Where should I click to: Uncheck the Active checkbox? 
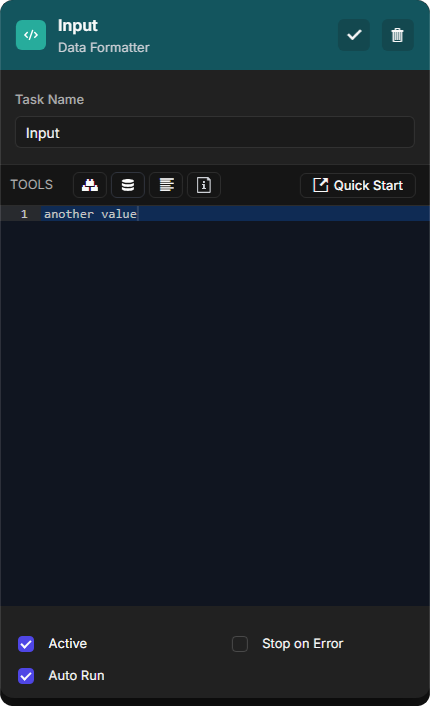(x=26, y=644)
